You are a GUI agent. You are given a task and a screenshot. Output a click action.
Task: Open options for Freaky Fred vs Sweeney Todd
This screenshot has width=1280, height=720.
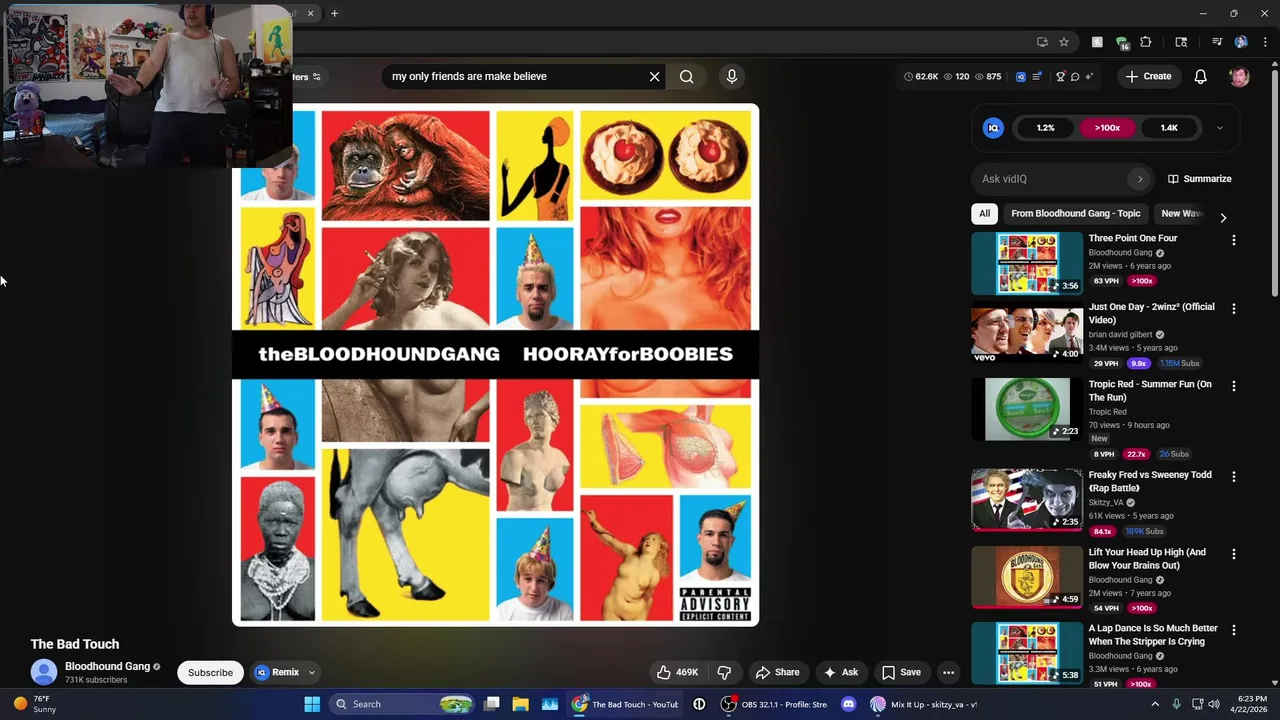point(1233,477)
